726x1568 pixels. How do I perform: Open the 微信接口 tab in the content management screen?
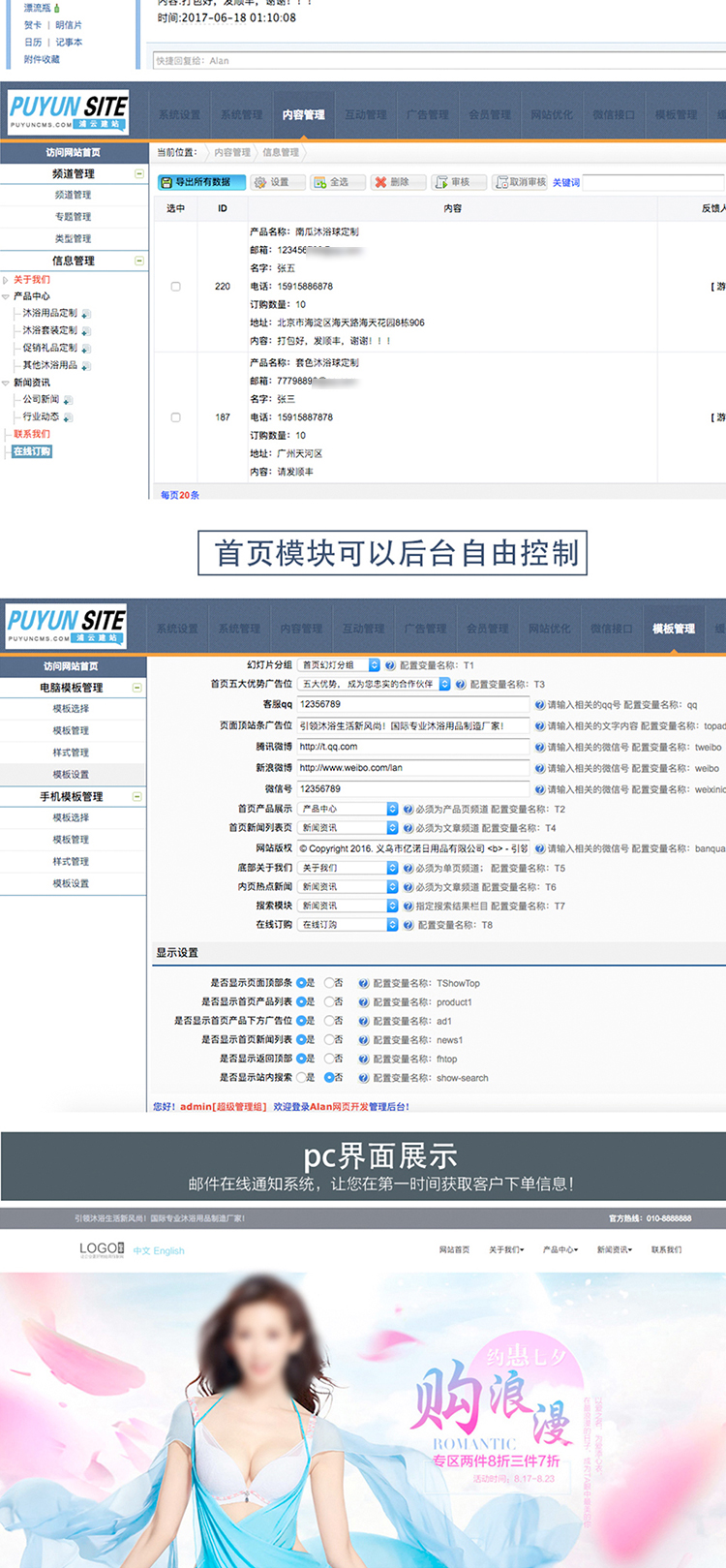[x=614, y=114]
